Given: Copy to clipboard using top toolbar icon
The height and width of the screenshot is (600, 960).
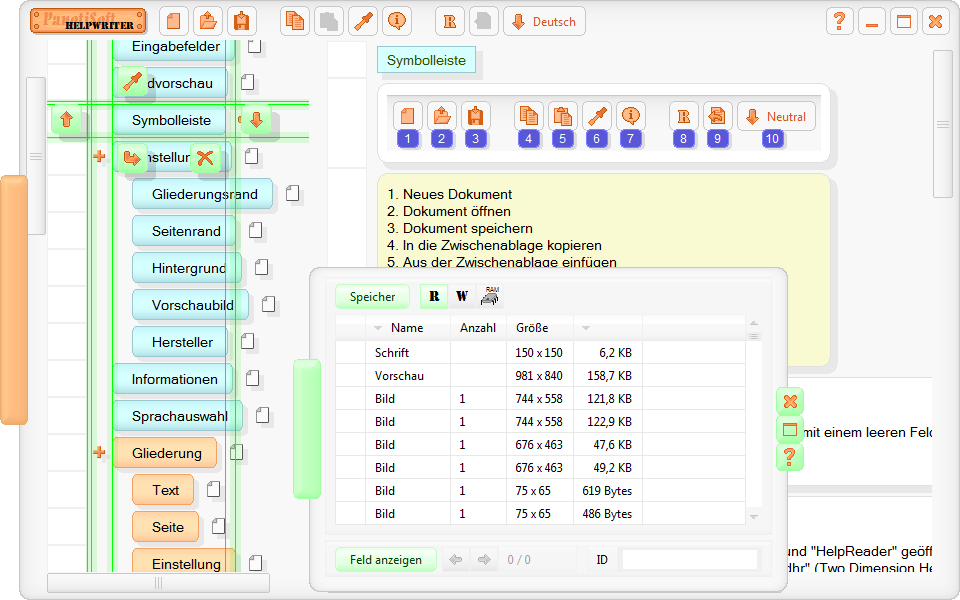Looking at the screenshot, I should [x=295, y=21].
